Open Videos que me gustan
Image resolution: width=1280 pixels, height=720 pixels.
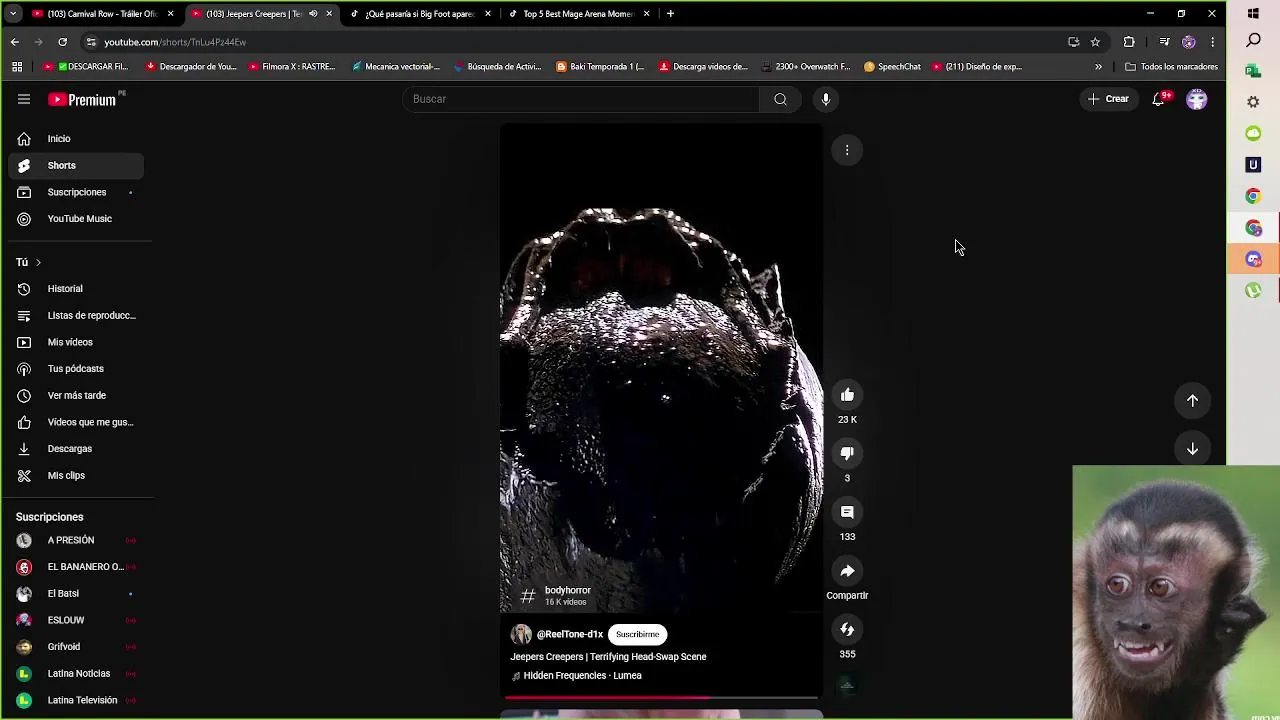76,422
